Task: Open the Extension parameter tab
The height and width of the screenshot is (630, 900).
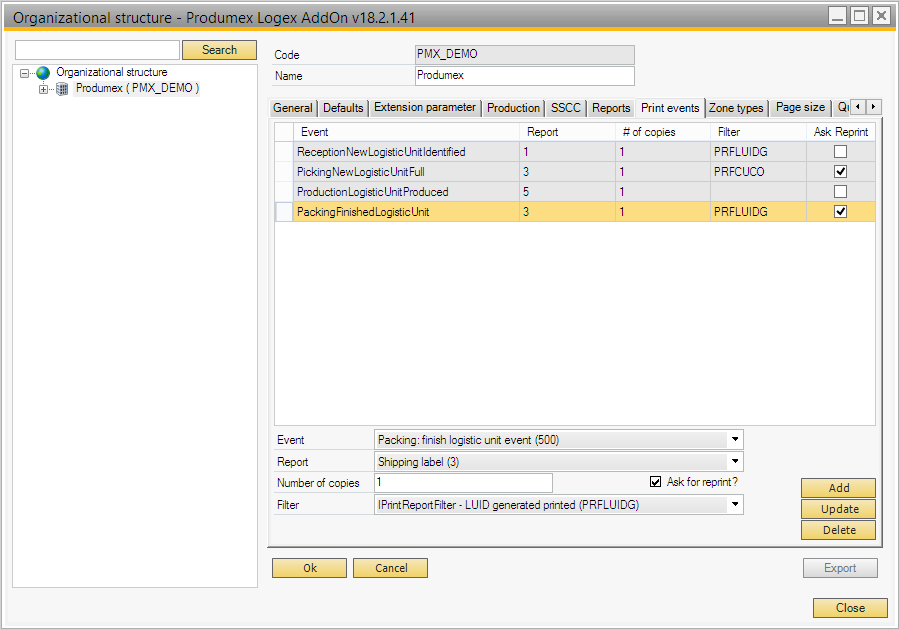Action: point(424,108)
